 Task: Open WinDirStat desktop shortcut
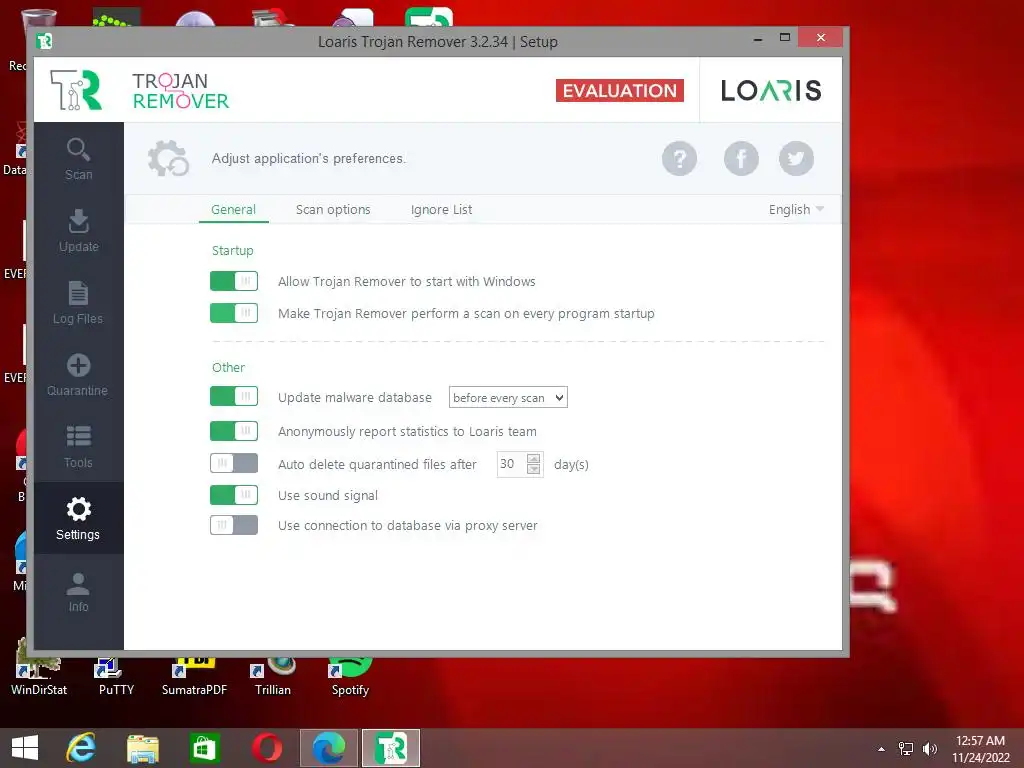point(39,677)
